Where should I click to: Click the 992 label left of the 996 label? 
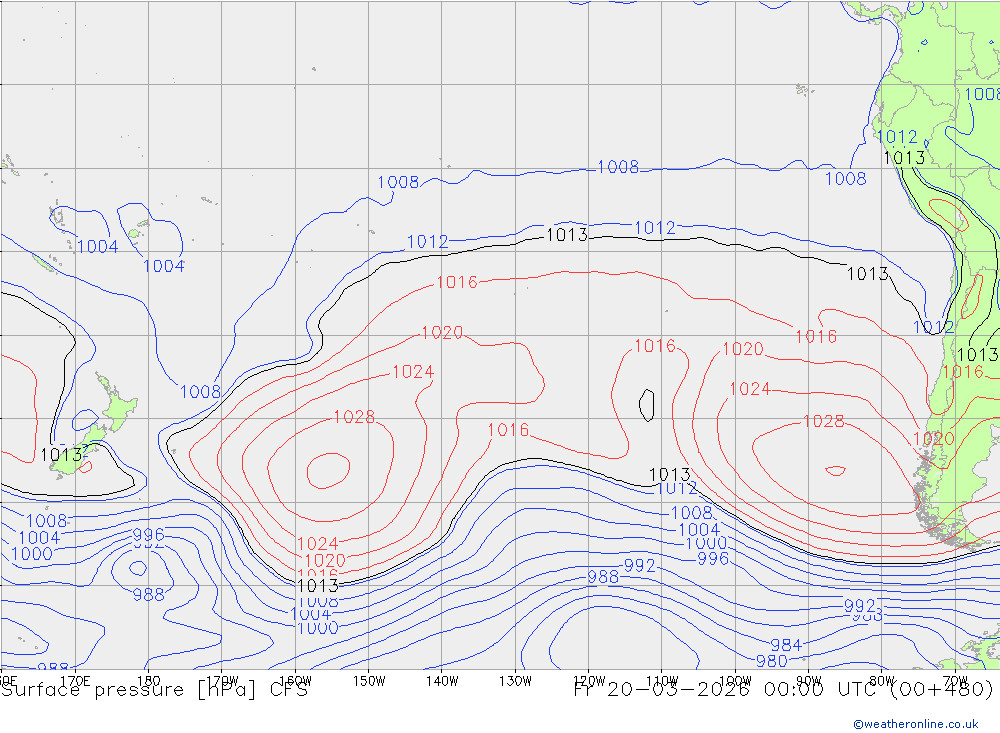pos(639,566)
